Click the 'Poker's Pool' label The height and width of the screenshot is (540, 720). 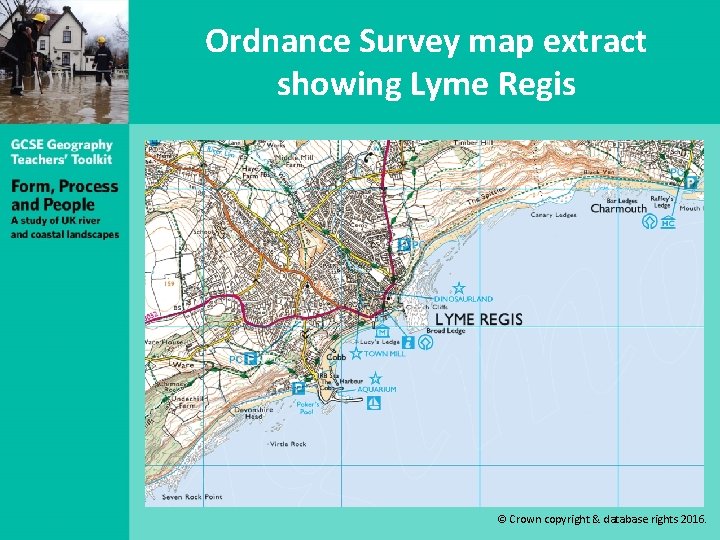(307, 408)
